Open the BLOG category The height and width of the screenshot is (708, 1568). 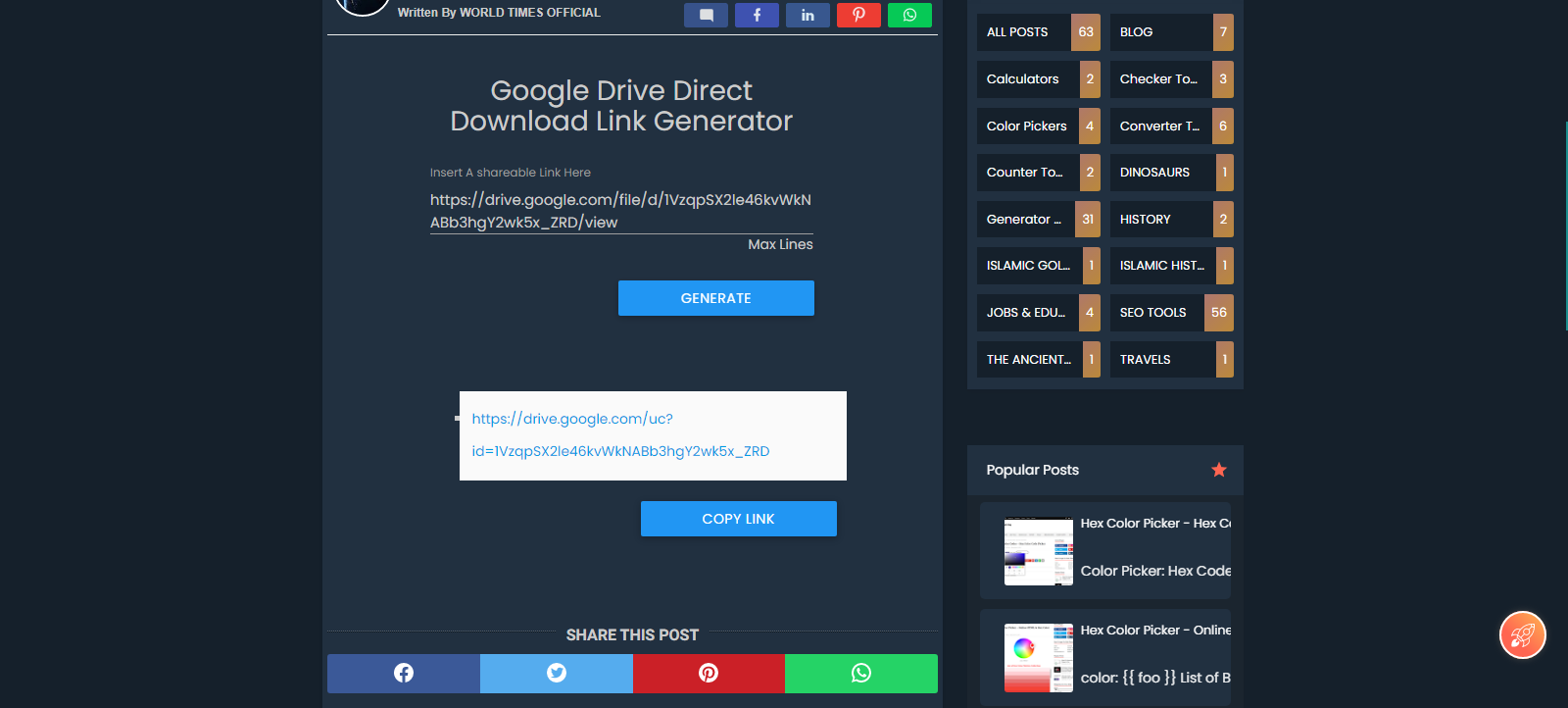[1172, 32]
